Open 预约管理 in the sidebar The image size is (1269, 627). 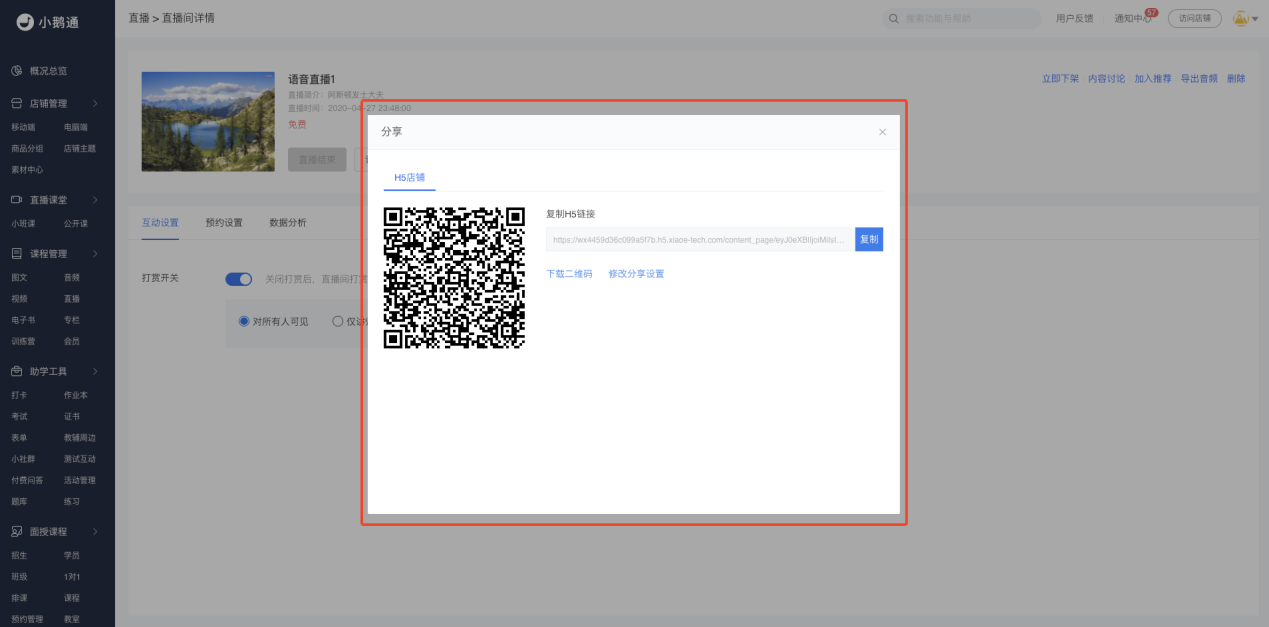pos(27,619)
